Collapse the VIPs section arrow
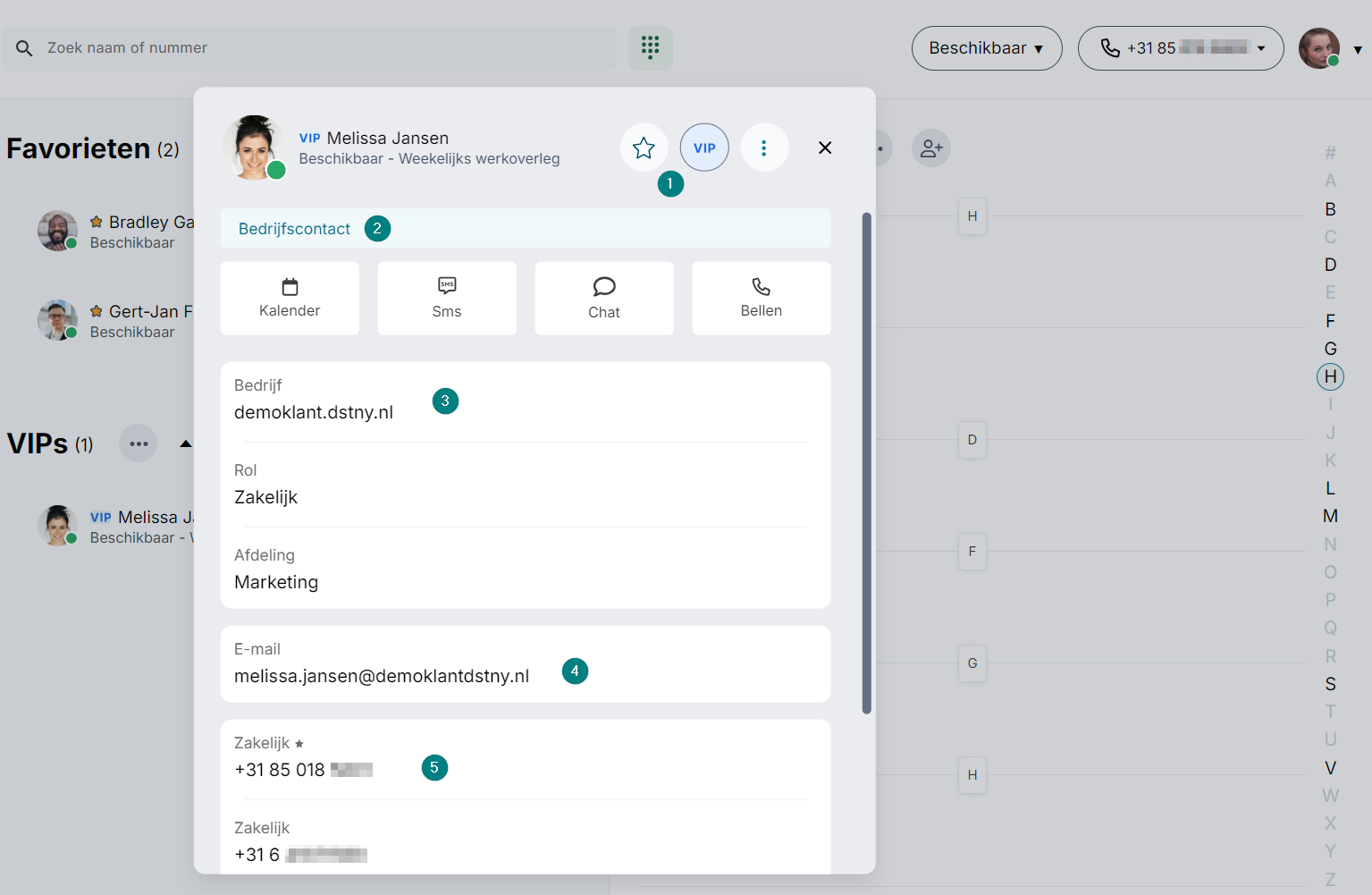Screen dimensions: 1372x895 [x=186, y=444]
